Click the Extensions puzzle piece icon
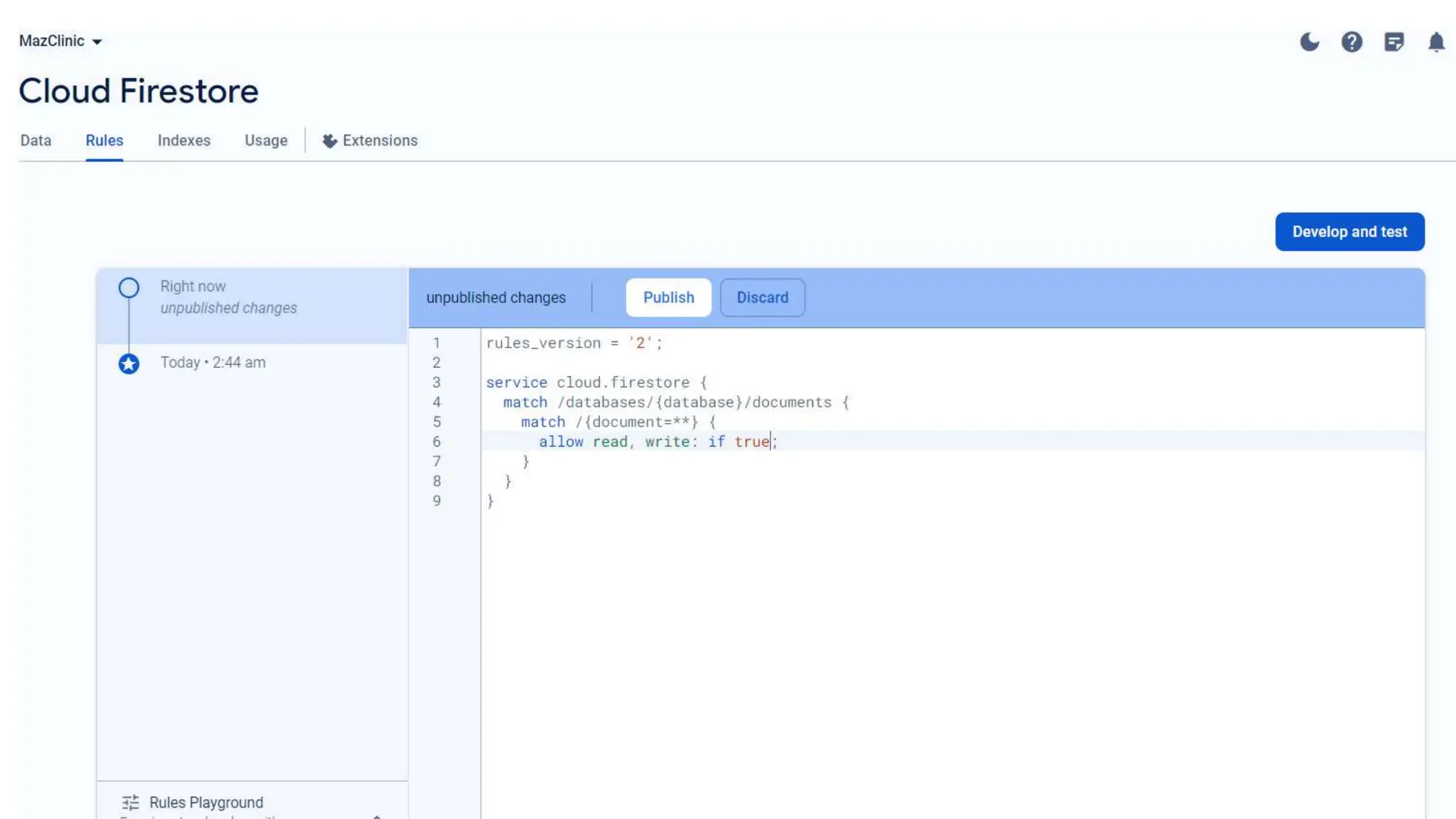Screen dimensions: 1456x819 pos(329,141)
